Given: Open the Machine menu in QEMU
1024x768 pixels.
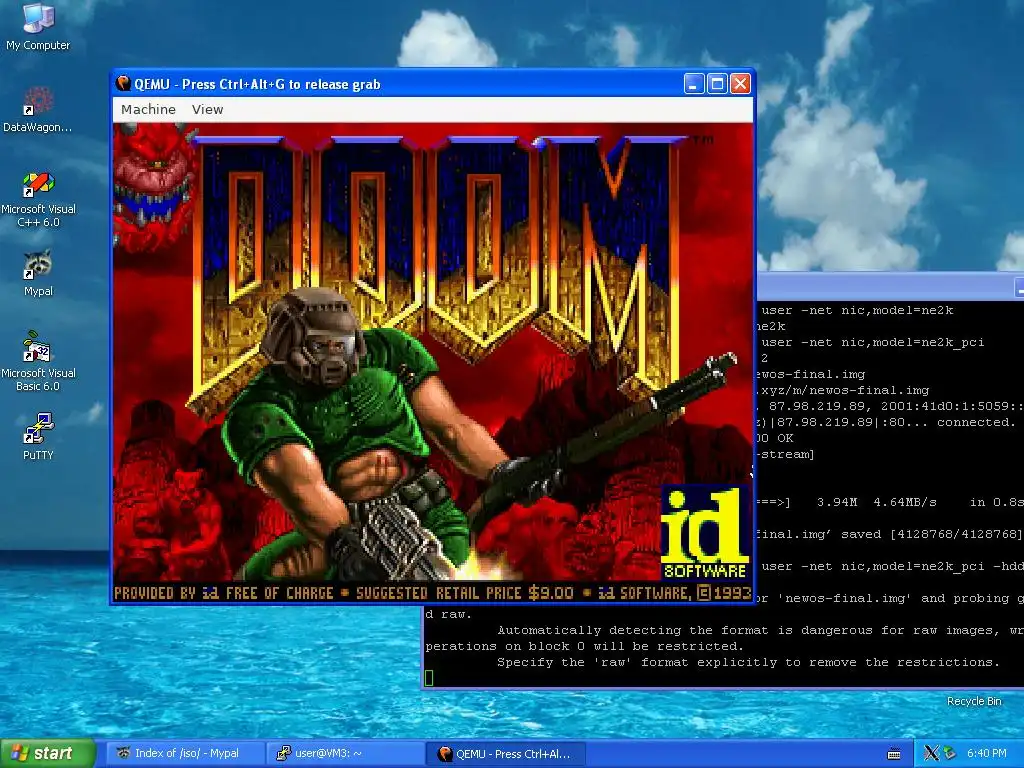Looking at the screenshot, I should click(x=148, y=110).
